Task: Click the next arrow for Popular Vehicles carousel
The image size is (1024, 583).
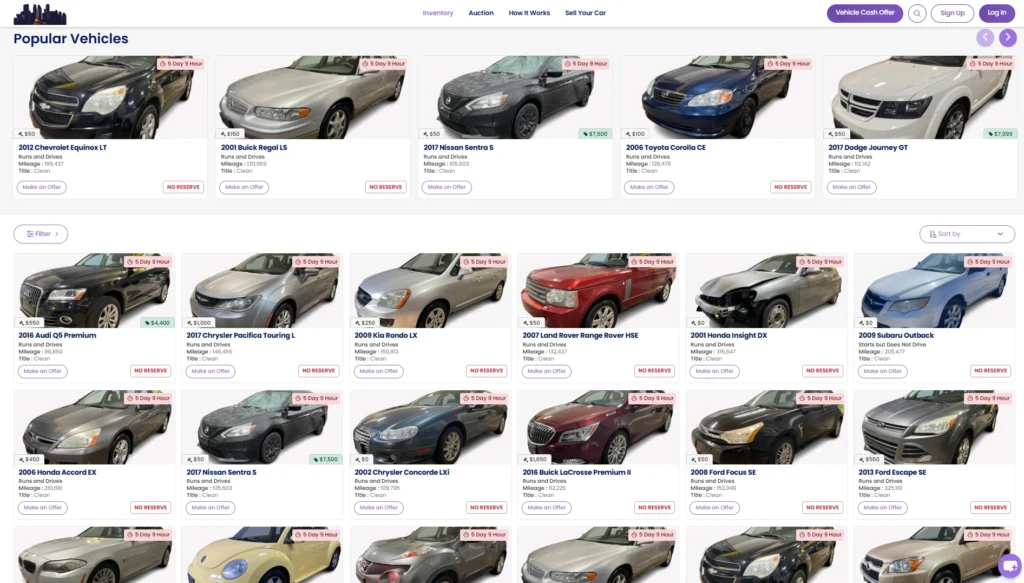Action: point(1007,36)
